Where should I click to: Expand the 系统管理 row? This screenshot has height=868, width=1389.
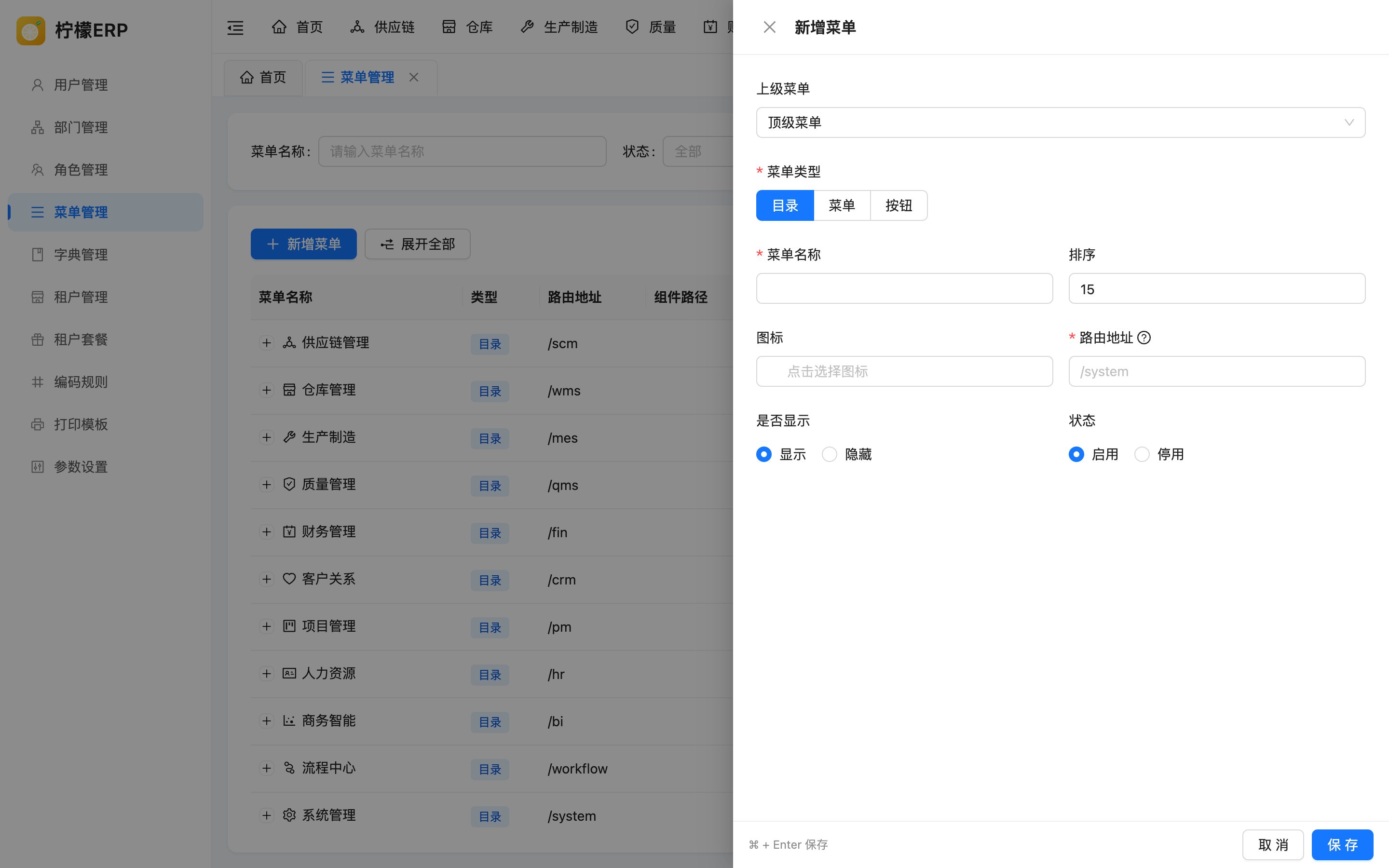(x=266, y=815)
